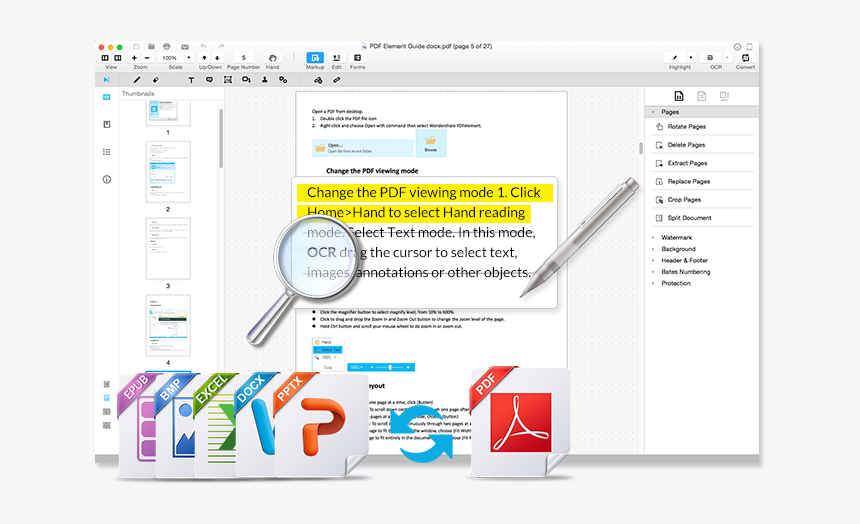Switch to two-page layout icon
Viewport: 860px width, 524px height.
point(106,412)
